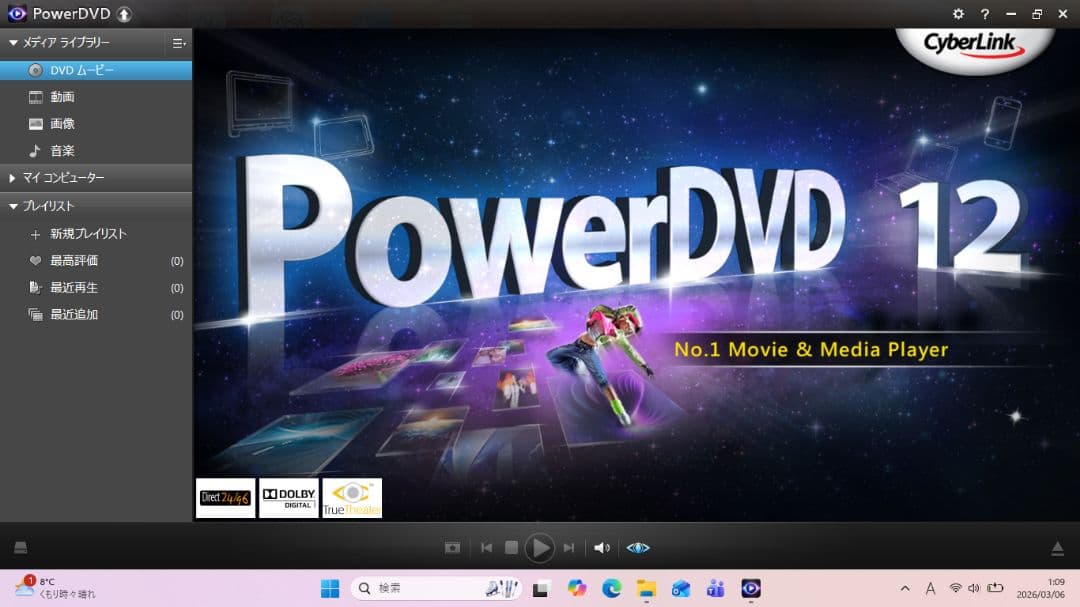Capture a snapshot with the camera icon
This screenshot has height=607, width=1080.
[x=453, y=548]
